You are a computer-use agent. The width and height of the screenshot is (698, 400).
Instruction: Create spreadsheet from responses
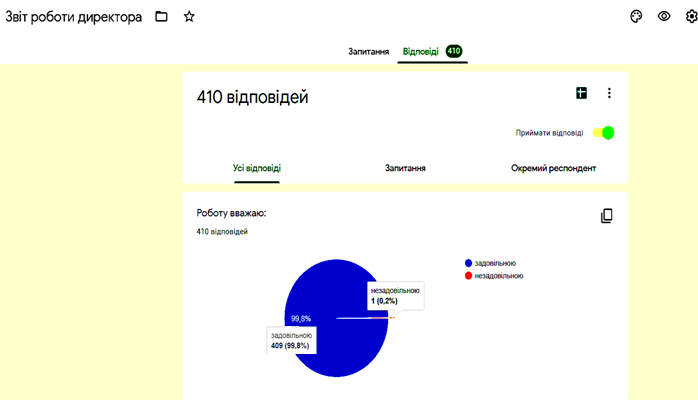(581, 93)
